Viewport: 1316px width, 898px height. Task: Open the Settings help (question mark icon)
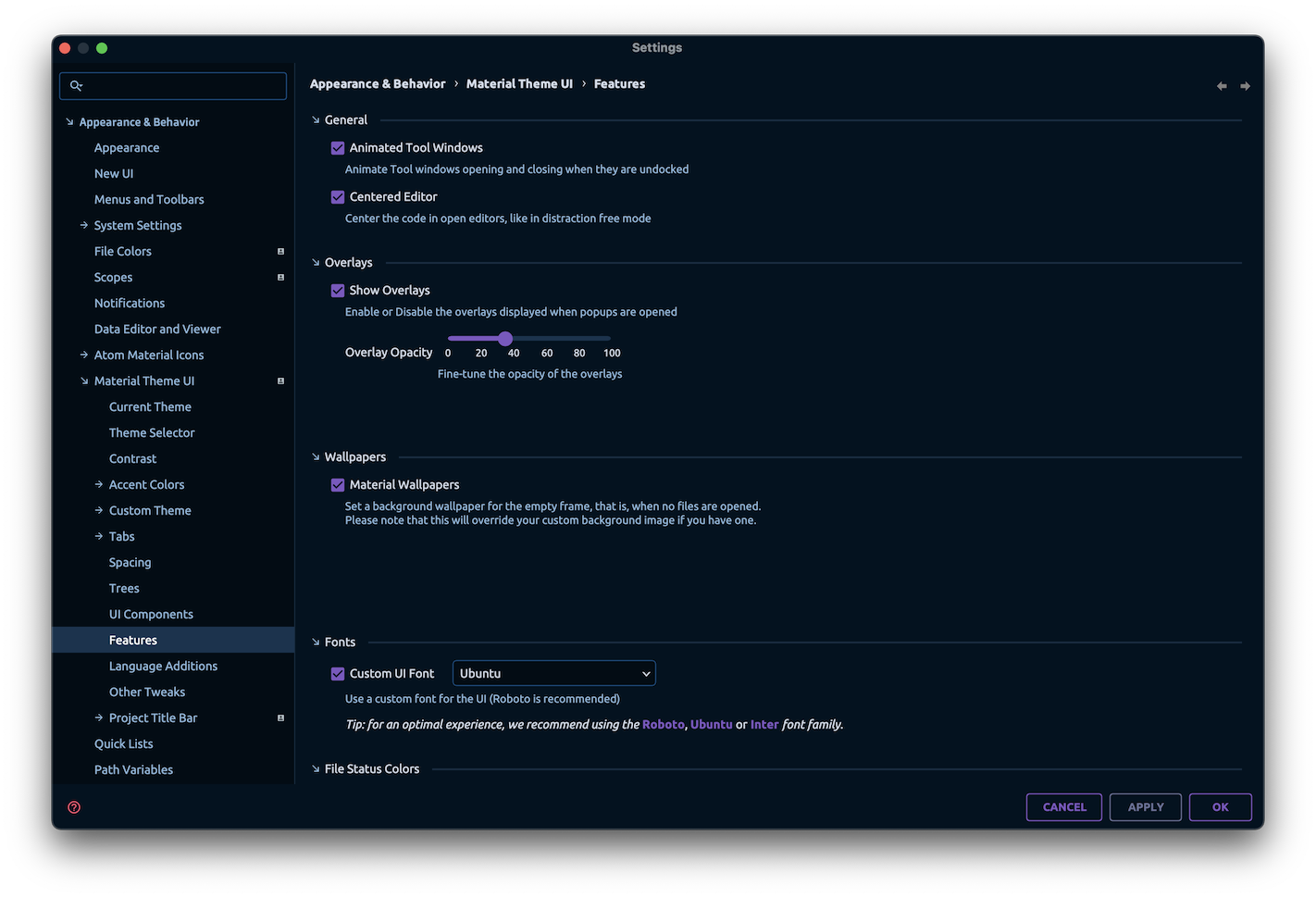(x=73, y=806)
